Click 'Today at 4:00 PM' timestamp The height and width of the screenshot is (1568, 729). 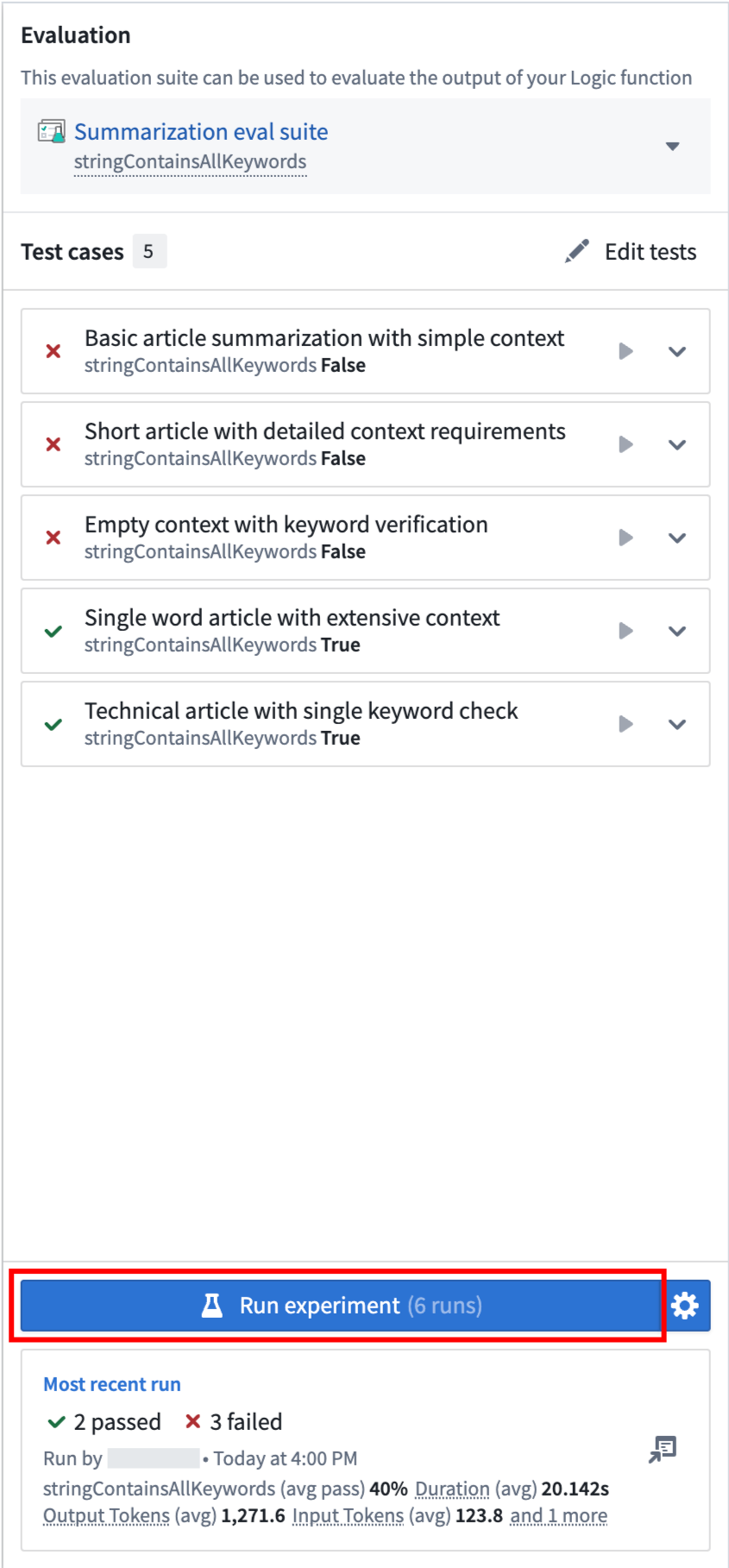[286, 1458]
